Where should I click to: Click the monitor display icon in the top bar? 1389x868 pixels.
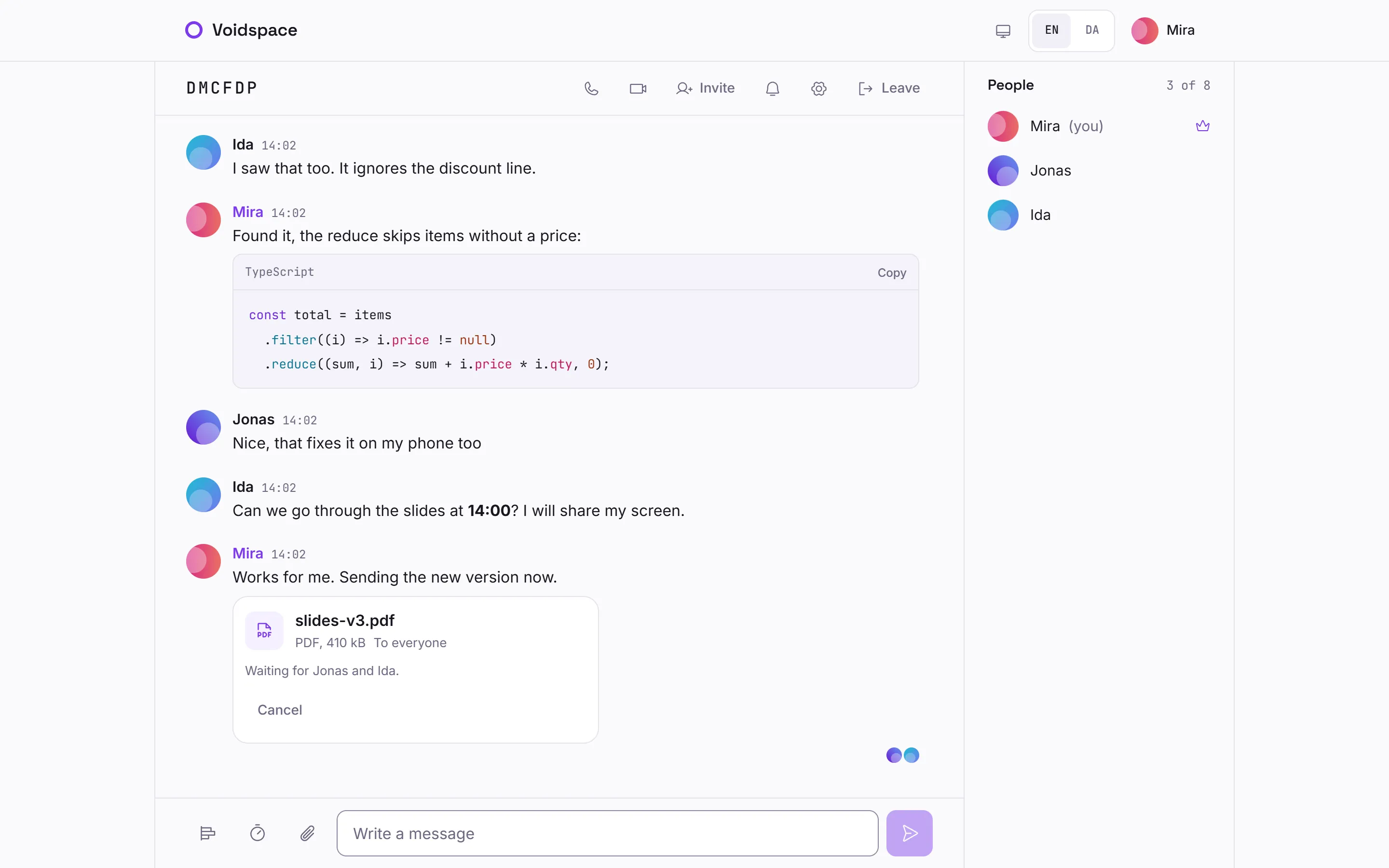tap(1003, 30)
